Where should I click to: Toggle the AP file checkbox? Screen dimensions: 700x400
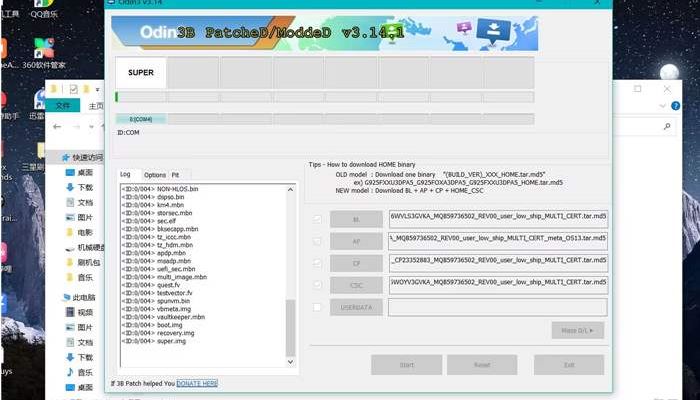(318, 241)
